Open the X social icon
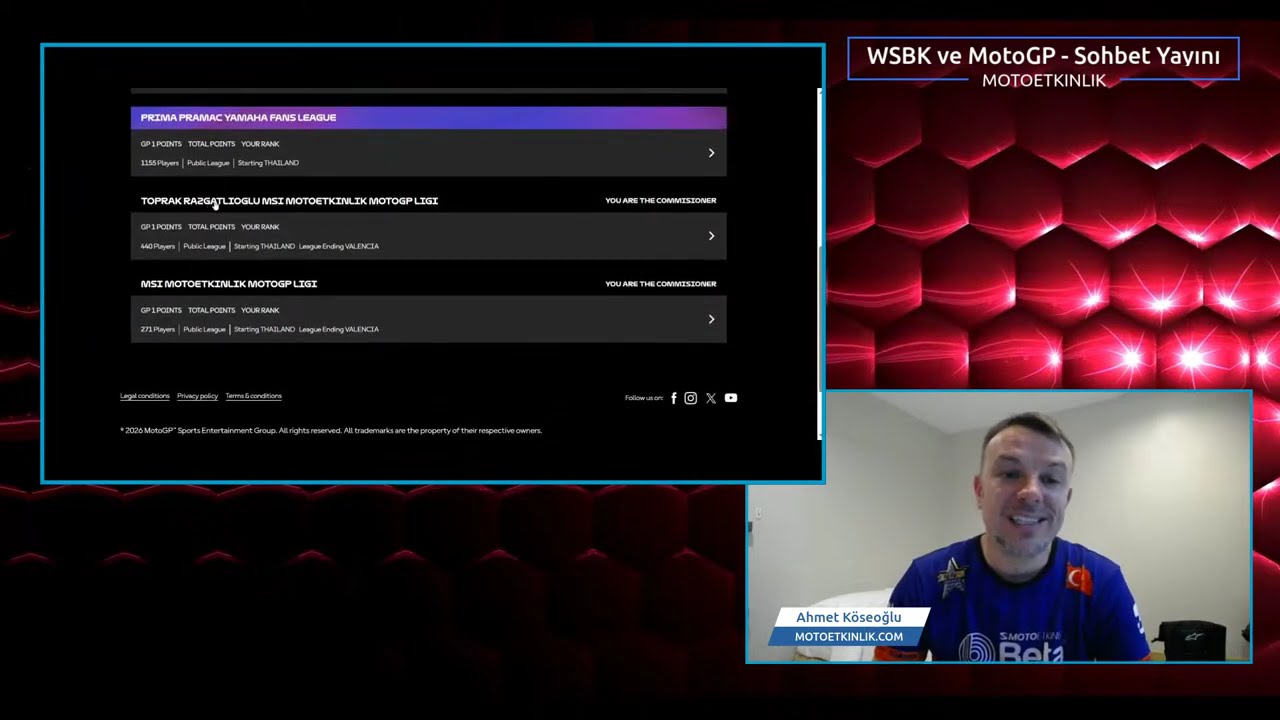This screenshot has height=720, width=1280. (x=711, y=398)
